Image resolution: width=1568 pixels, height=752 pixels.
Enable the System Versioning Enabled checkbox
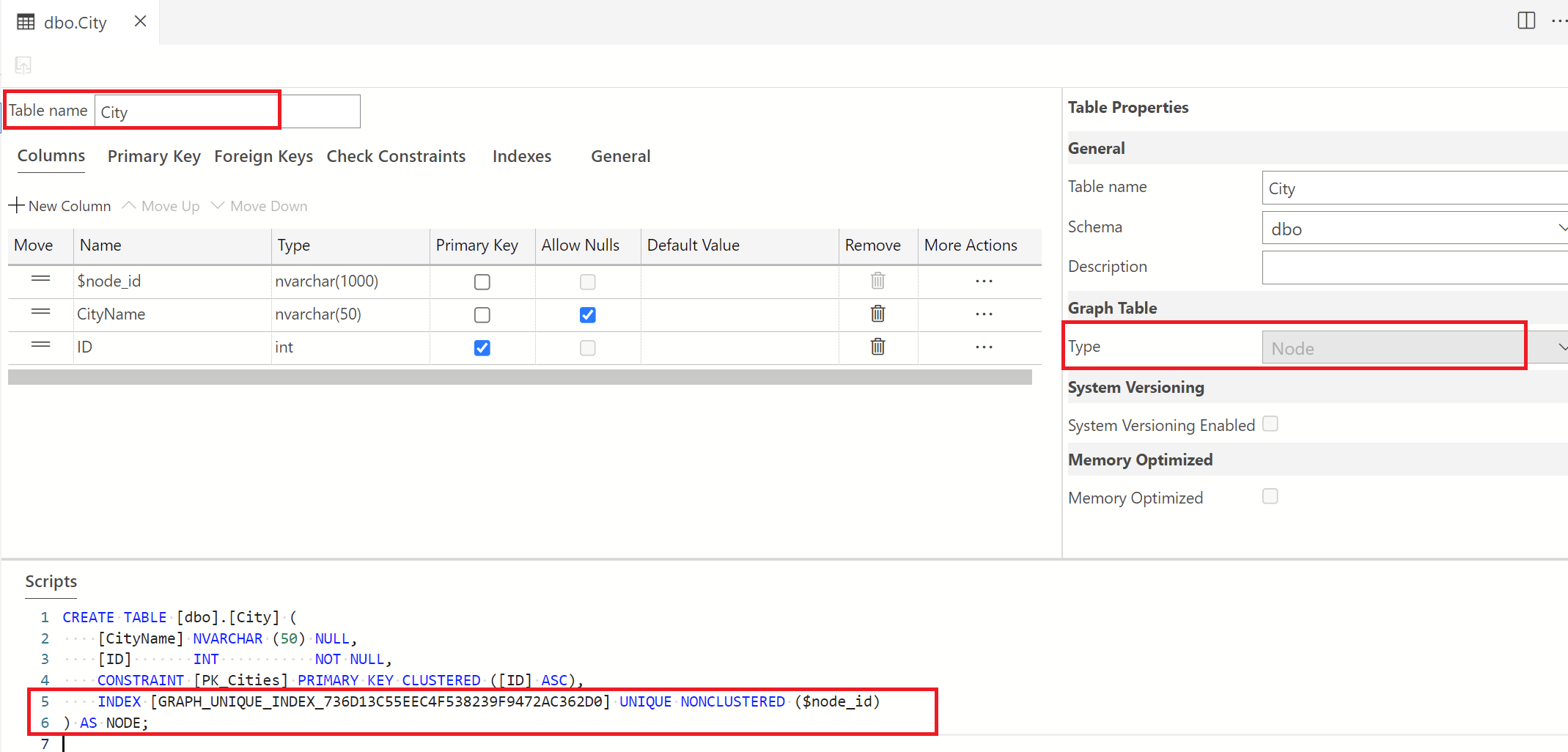click(x=1270, y=424)
